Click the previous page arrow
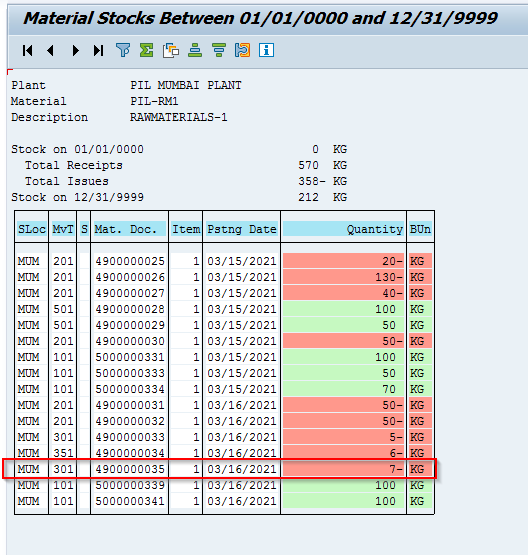 (x=51, y=50)
